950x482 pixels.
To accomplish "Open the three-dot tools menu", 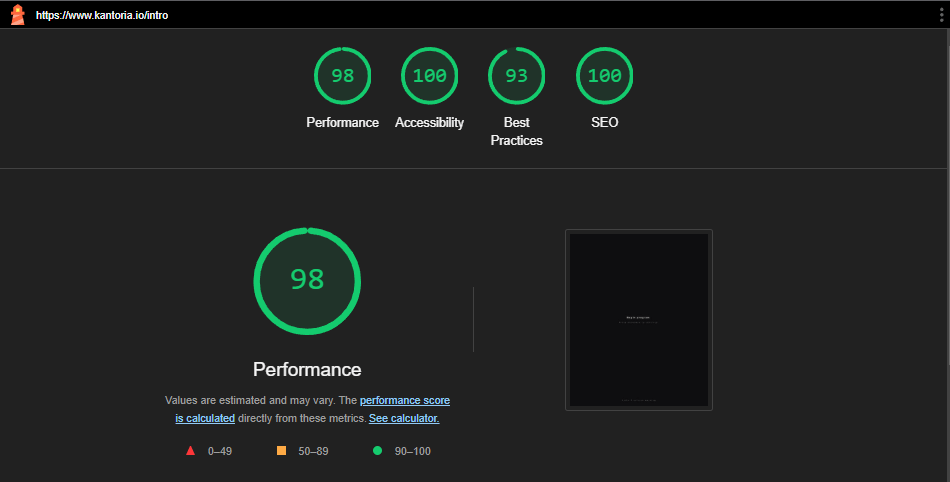I will tap(940, 15).
